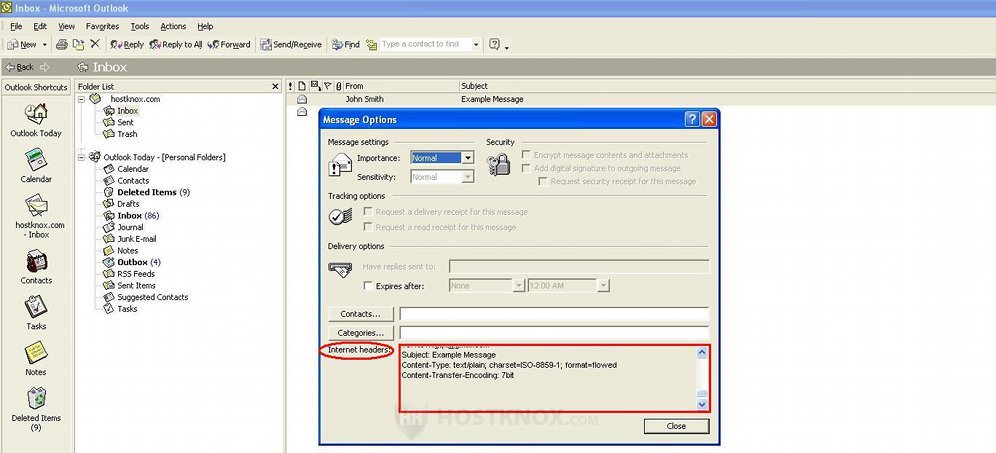Sort by the attachment paperclip column
Screen dimensions: 996x453
point(339,86)
